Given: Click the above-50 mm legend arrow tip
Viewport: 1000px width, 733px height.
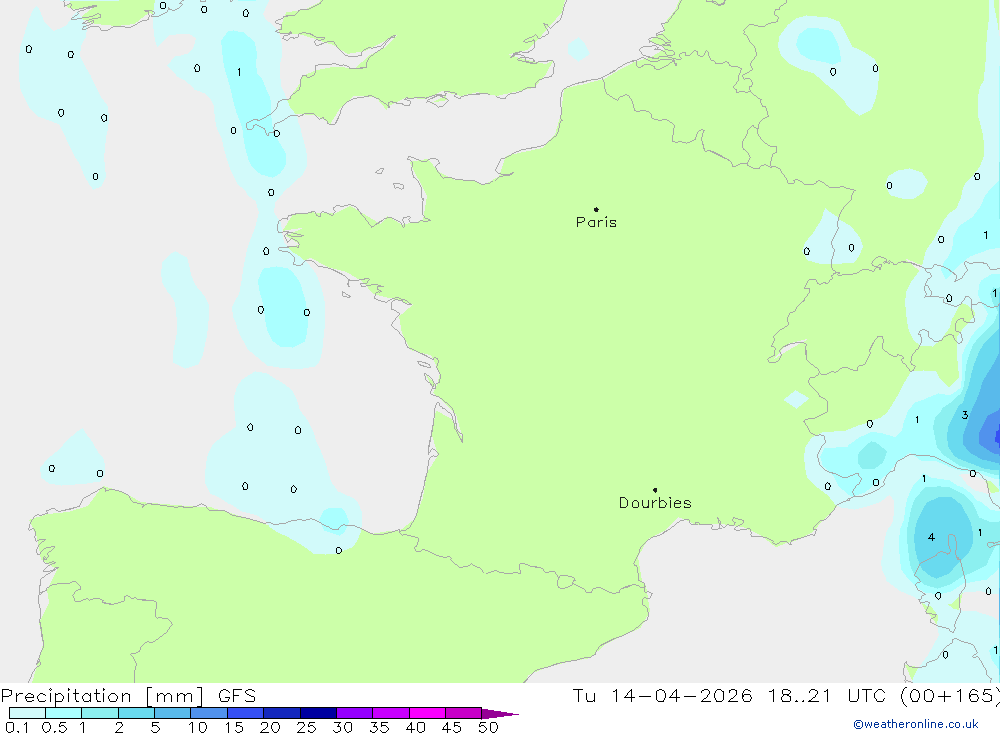Looking at the screenshot, I should point(501,714).
